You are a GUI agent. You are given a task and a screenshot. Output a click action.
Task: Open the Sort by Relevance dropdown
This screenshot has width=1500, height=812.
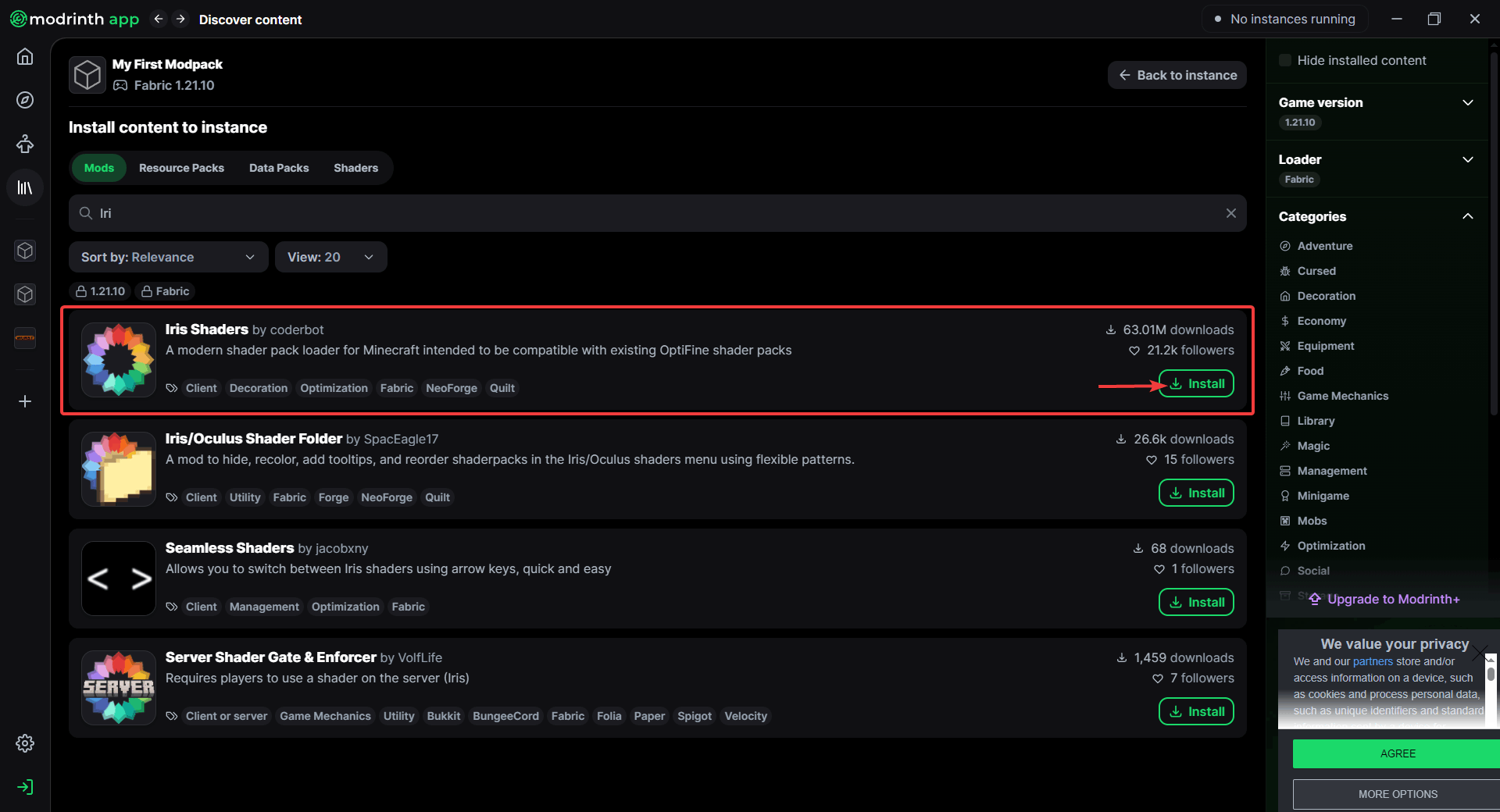click(168, 257)
